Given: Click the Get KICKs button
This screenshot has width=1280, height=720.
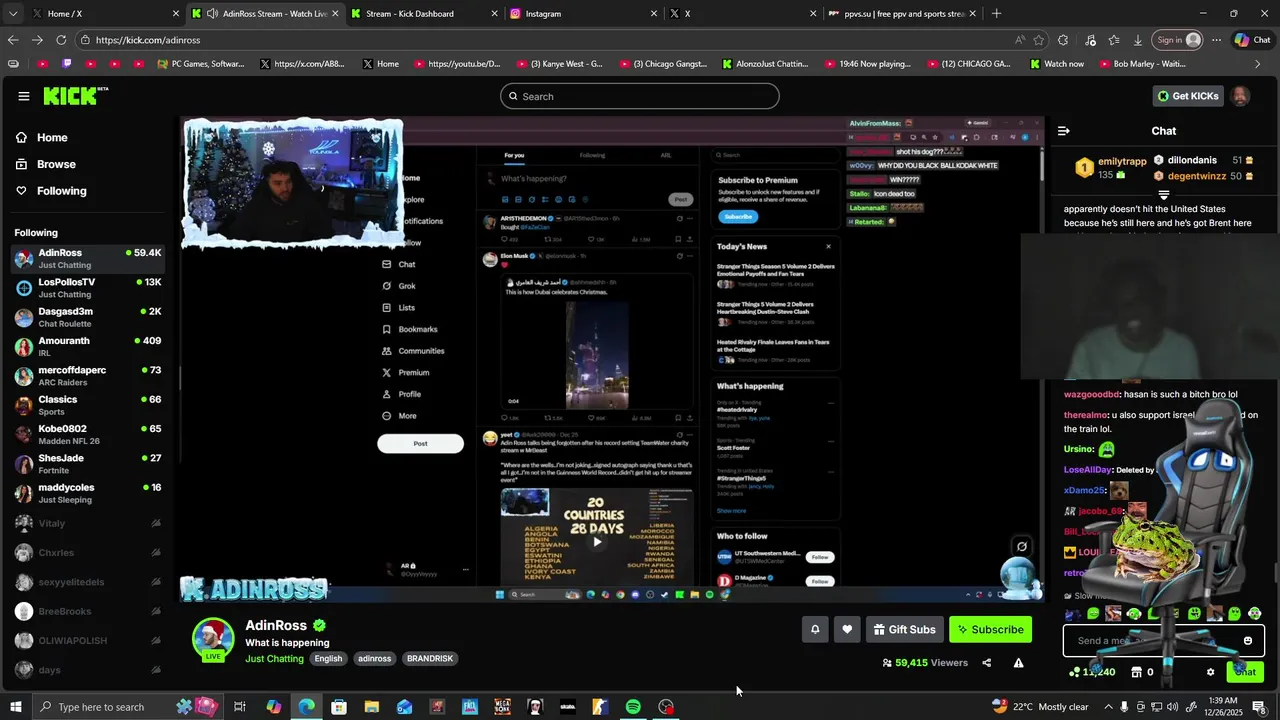Looking at the screenshot, I should coord(1188,96).
